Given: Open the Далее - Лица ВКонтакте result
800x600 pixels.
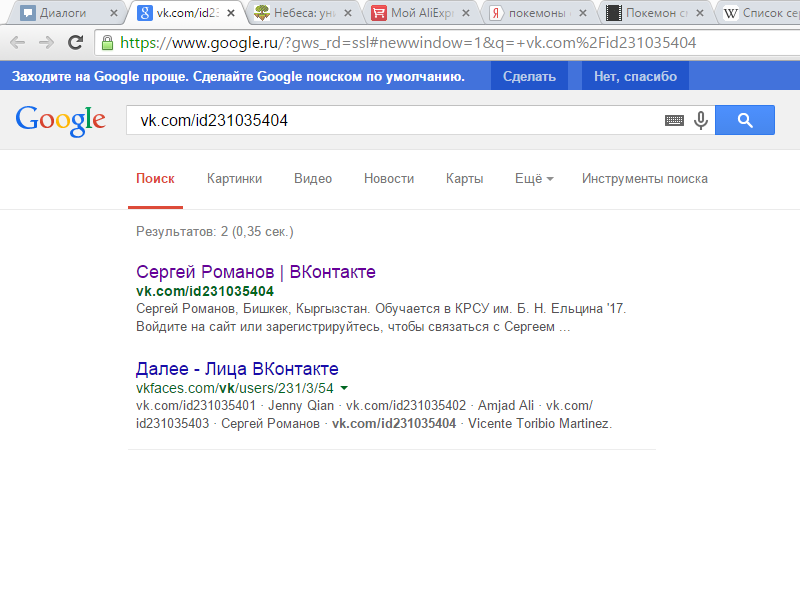Looking at the screenshot, I should [x=237, y=368].
